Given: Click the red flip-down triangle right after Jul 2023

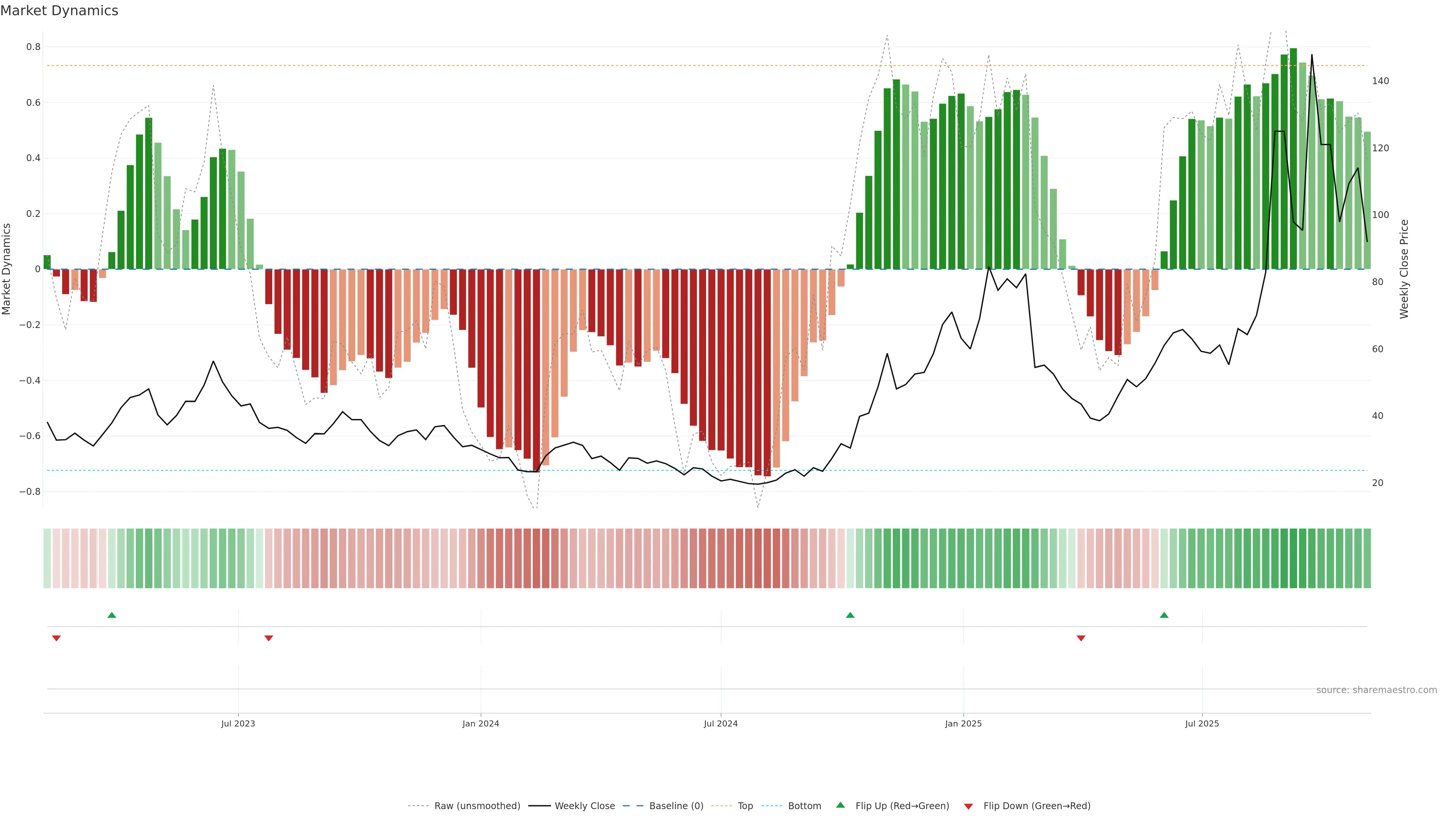Looking at the screenshot, I should (x=269, y=638).
